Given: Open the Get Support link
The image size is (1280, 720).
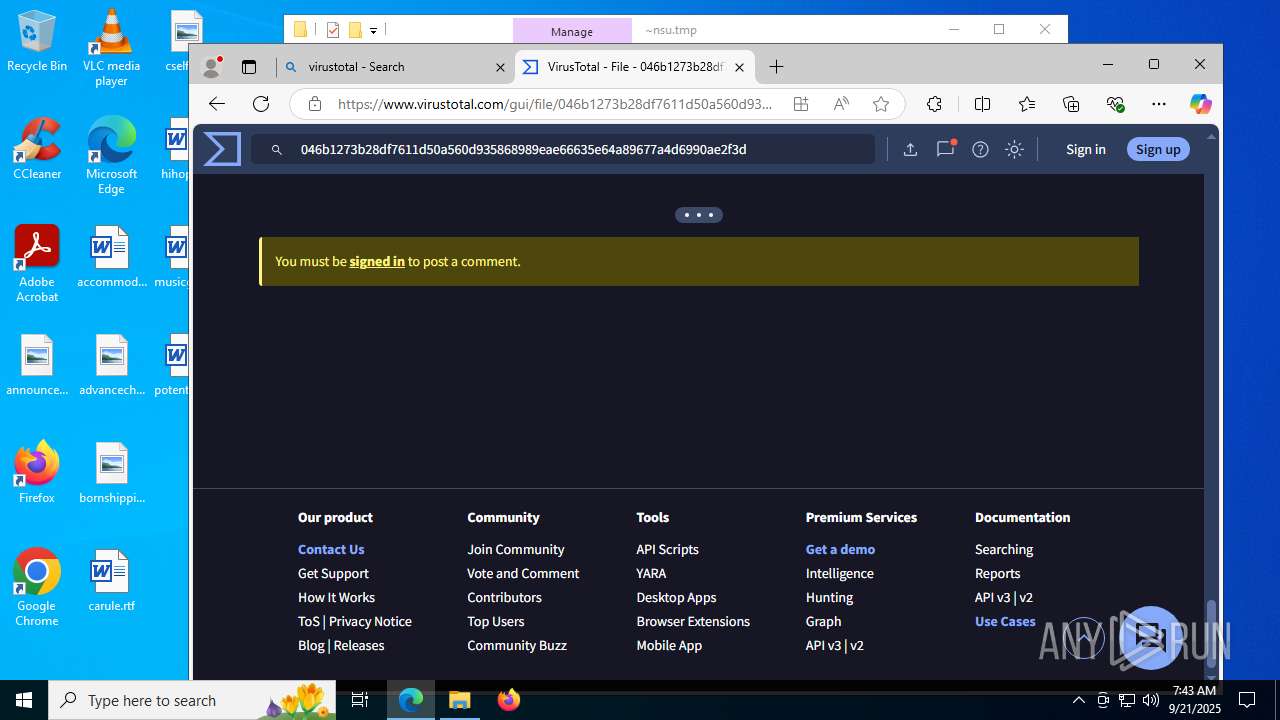Looking at the screenshot, I should click(x=333, y=573).
